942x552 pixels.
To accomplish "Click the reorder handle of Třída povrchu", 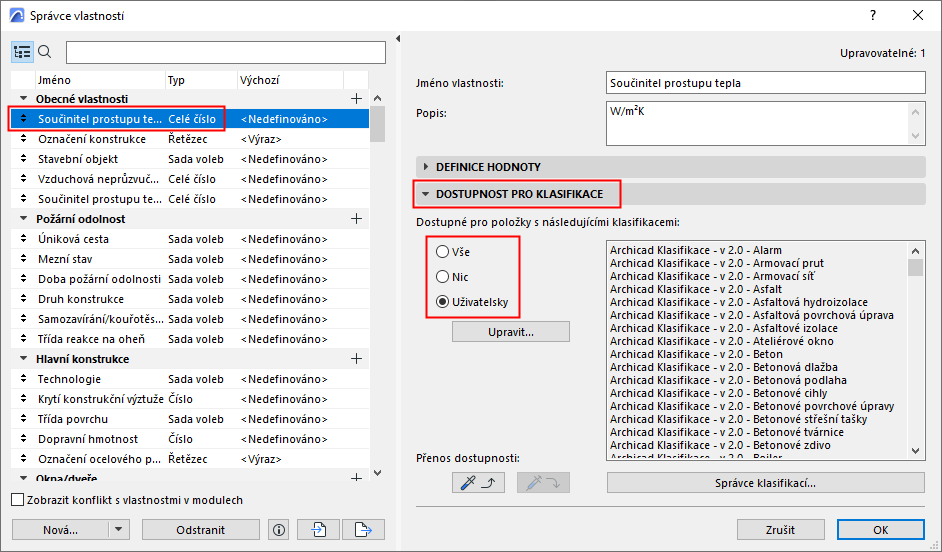I will click(23, 419).
